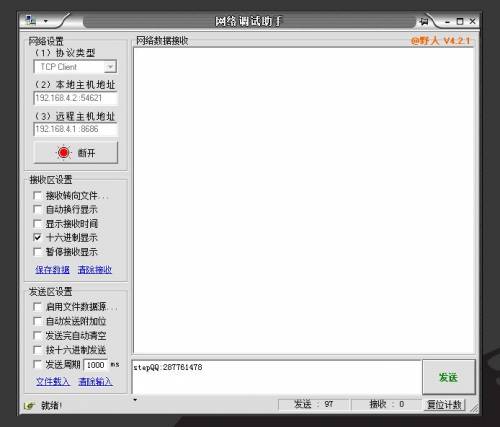Uncheck the 十六进制显示 checkbox
This screenshot has height=427, width=500.
37,237
